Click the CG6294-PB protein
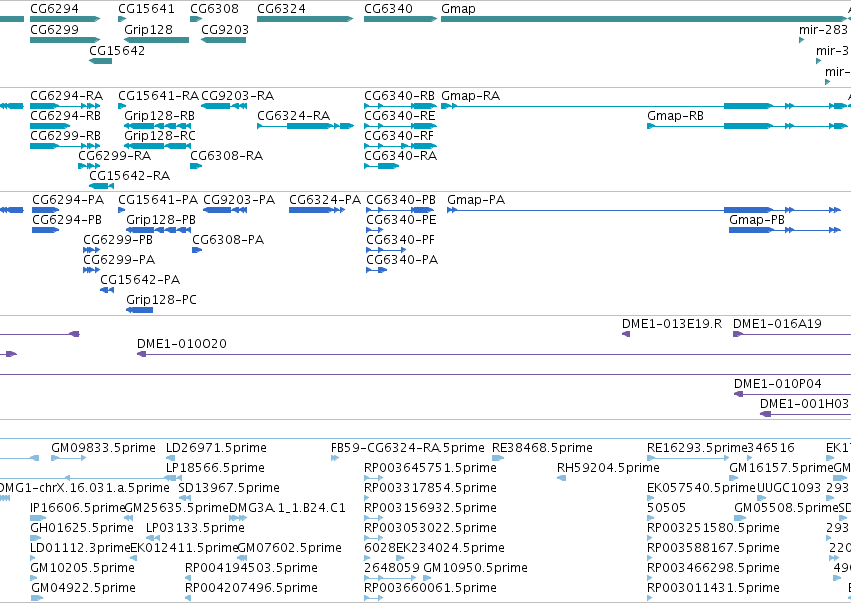851x603 pixels. pos(46,230)
